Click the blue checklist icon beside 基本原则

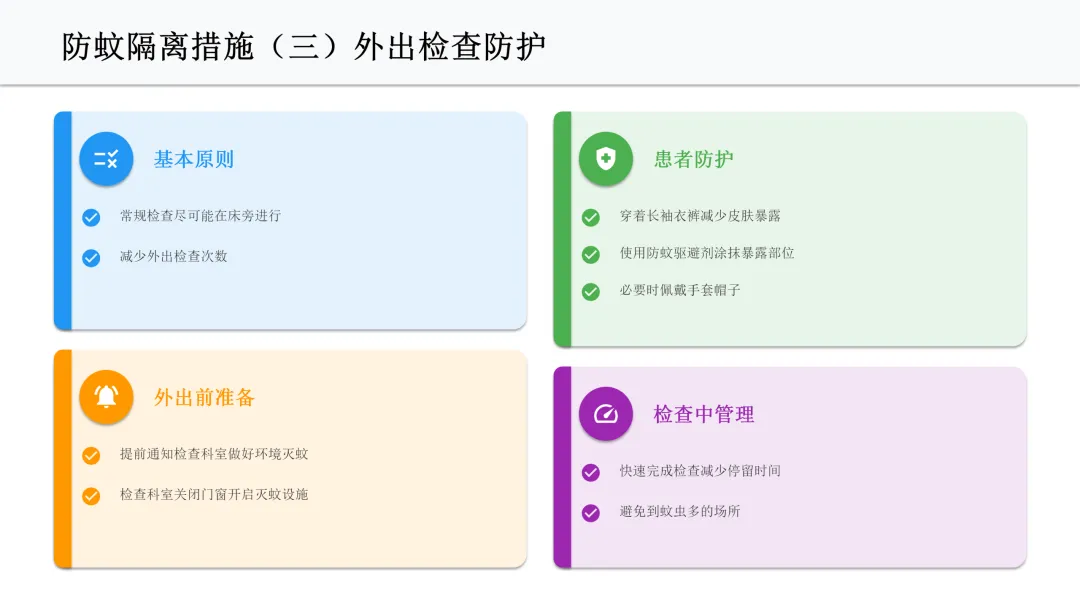pyautogui.click(x=106, y=159)
